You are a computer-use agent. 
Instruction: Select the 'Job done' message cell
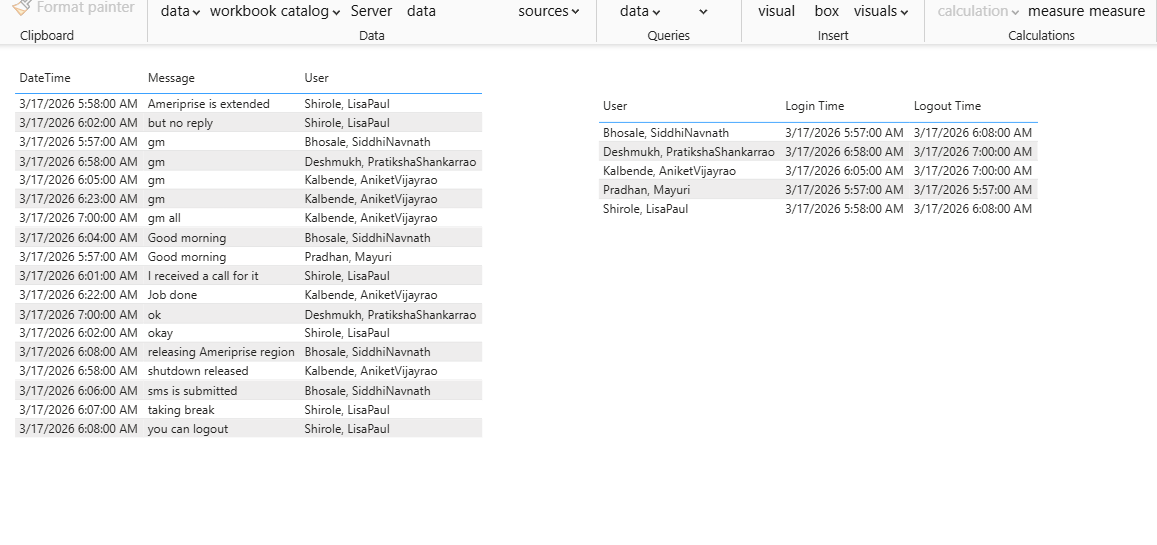(x=172, y=295)
